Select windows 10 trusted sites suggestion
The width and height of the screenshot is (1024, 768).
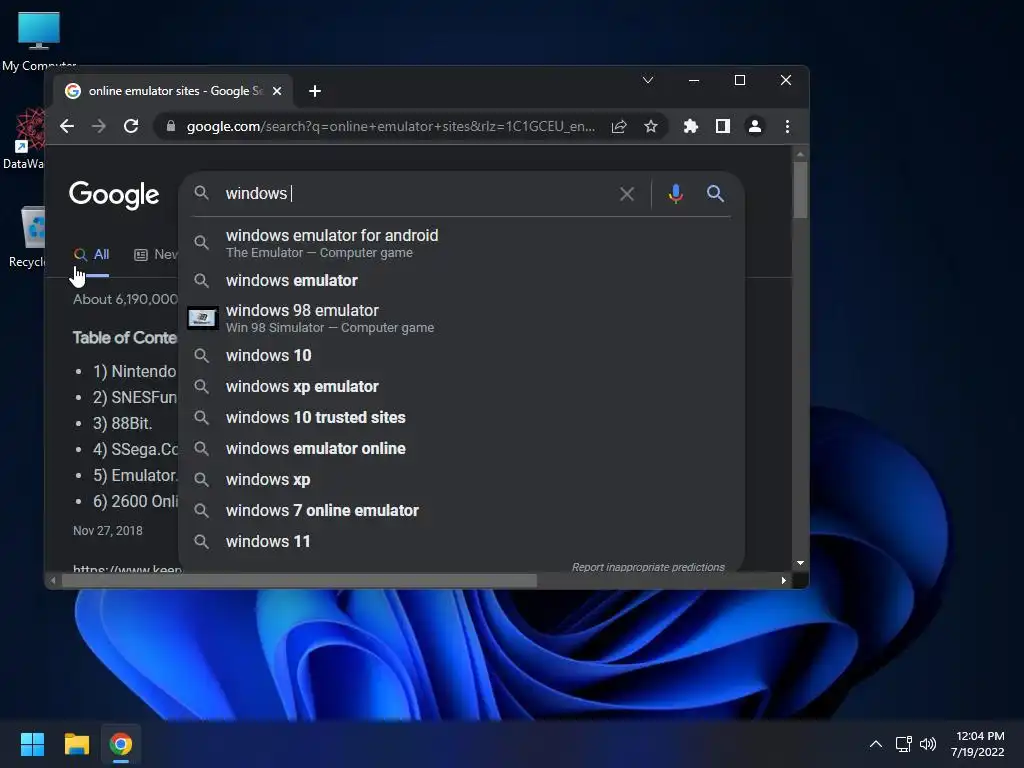click(461, 417)
